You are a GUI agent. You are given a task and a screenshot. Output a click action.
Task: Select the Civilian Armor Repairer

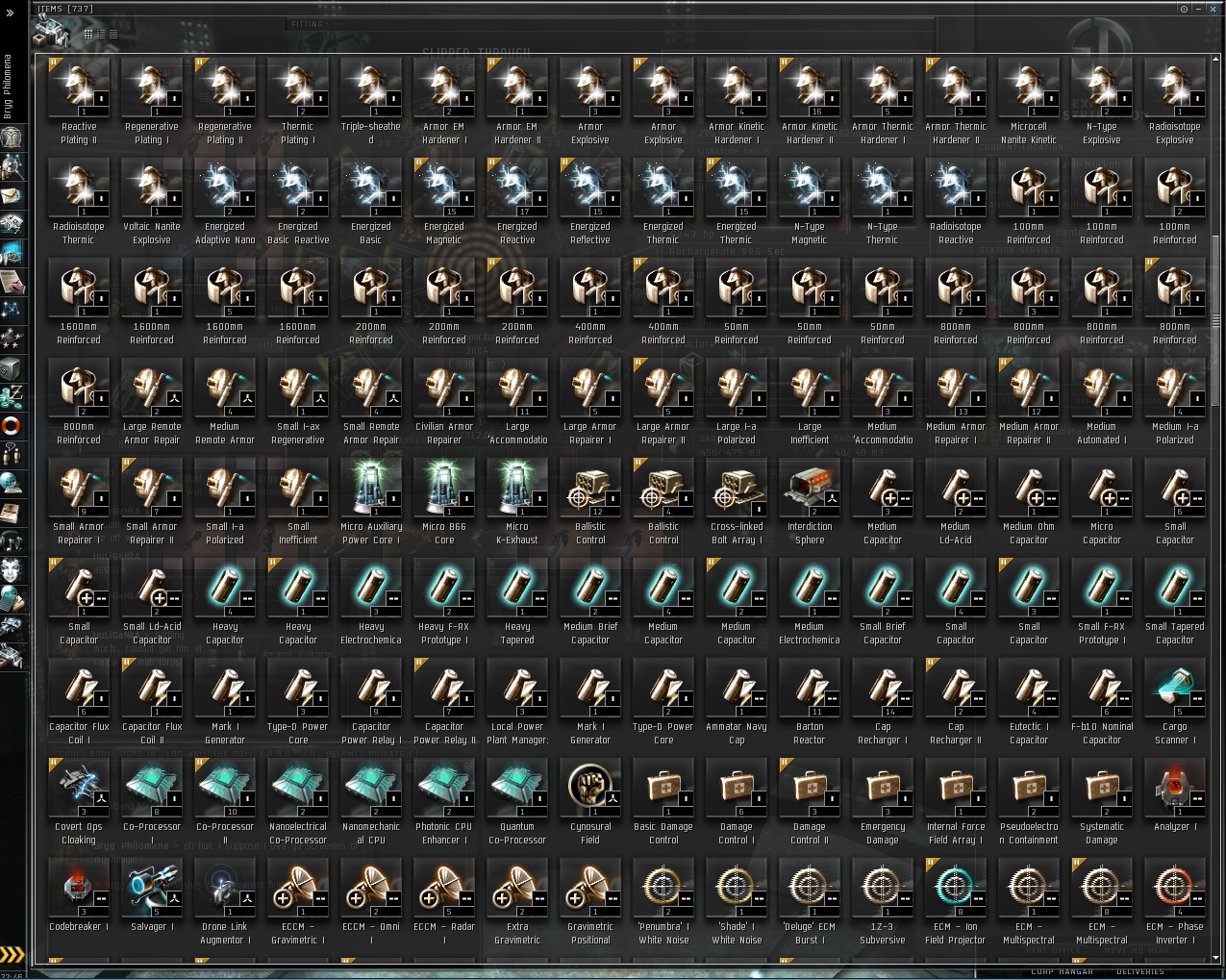coord(444,401)
